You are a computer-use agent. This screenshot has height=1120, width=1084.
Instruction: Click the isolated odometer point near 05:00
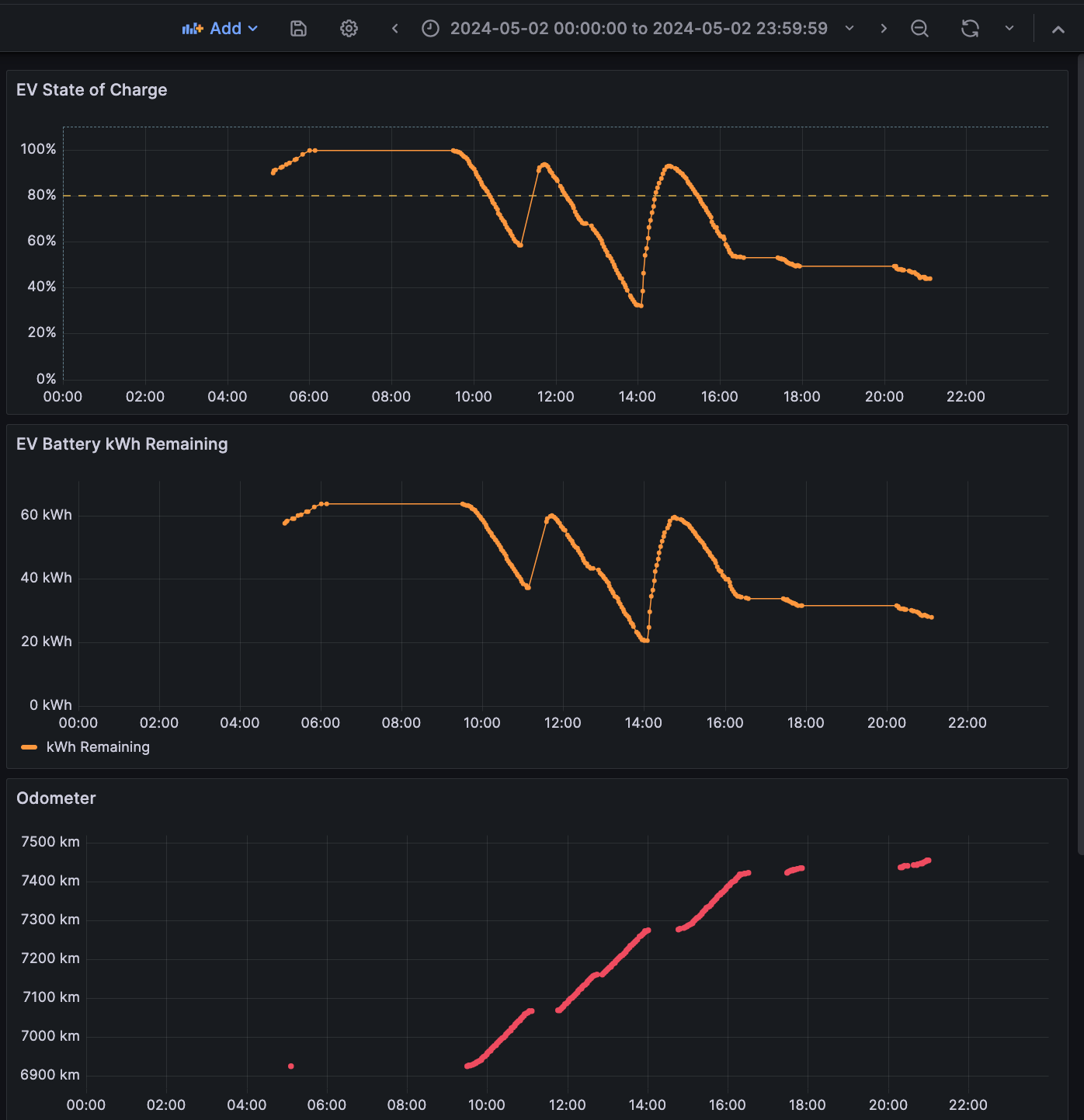coord(291,1066)
